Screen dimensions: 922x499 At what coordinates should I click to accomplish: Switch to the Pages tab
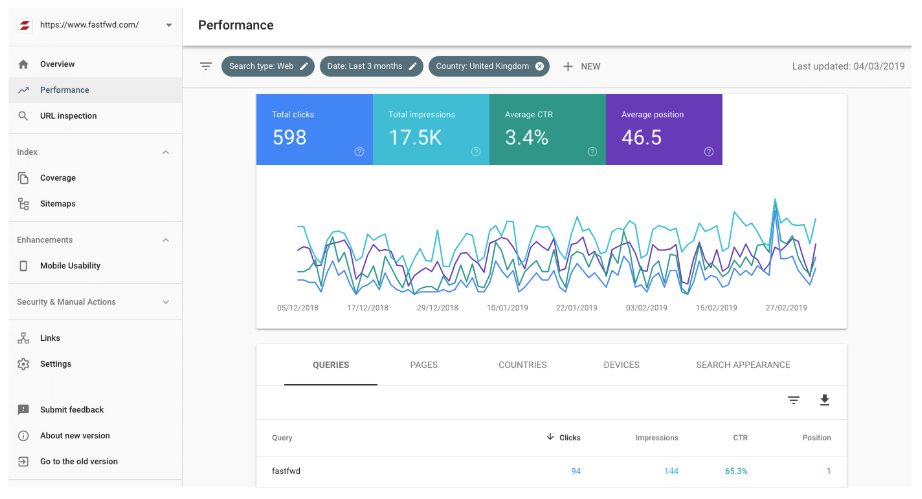click(x=423, y=365)
